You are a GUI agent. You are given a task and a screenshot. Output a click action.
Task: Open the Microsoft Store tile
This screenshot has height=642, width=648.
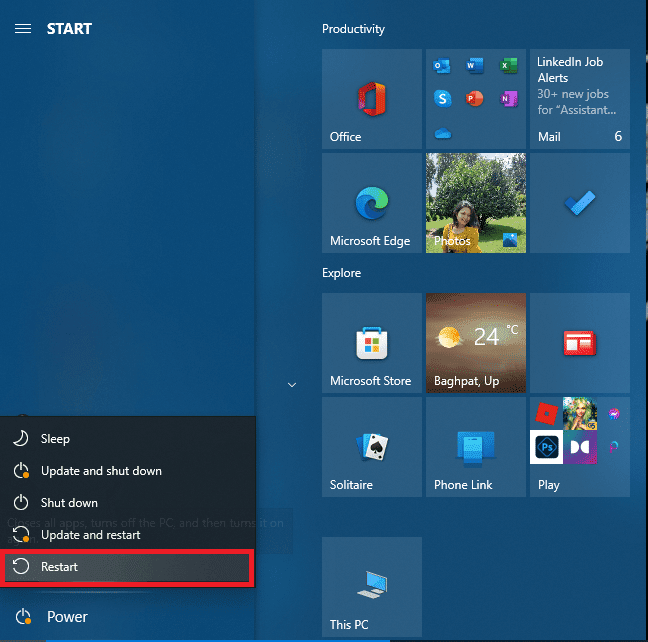click(372, 343)
